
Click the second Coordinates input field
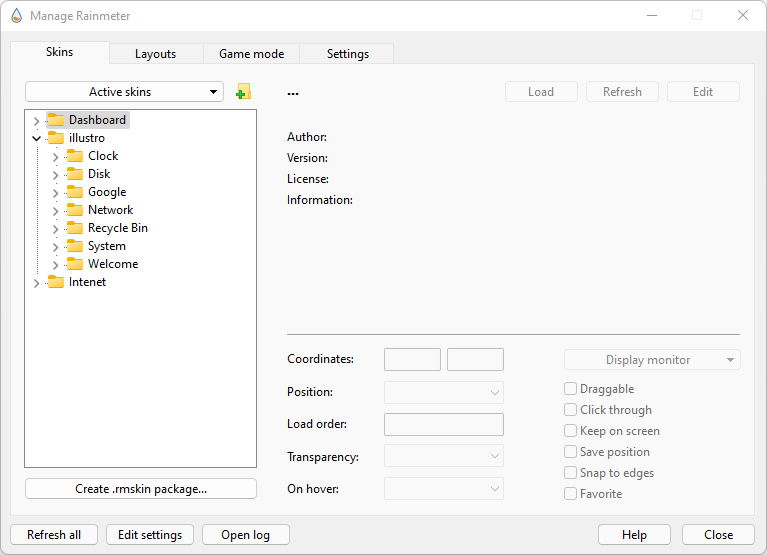click(x=475, y=359)
